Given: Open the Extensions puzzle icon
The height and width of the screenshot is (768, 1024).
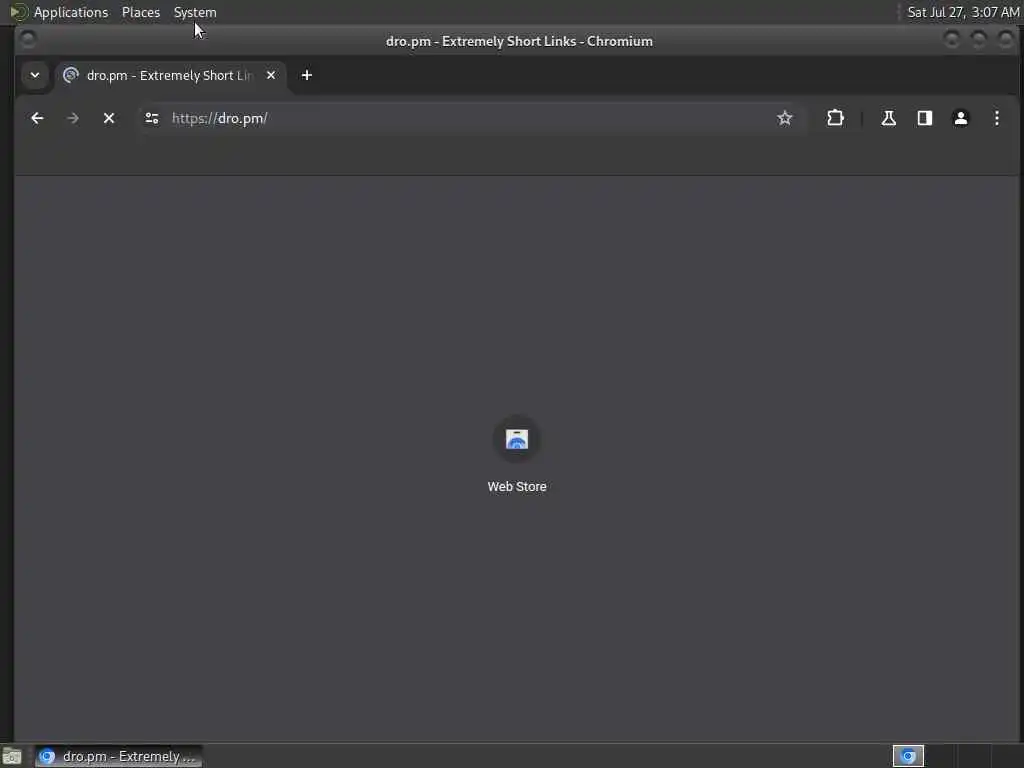Looking at the screenshot, I should 835,118.
